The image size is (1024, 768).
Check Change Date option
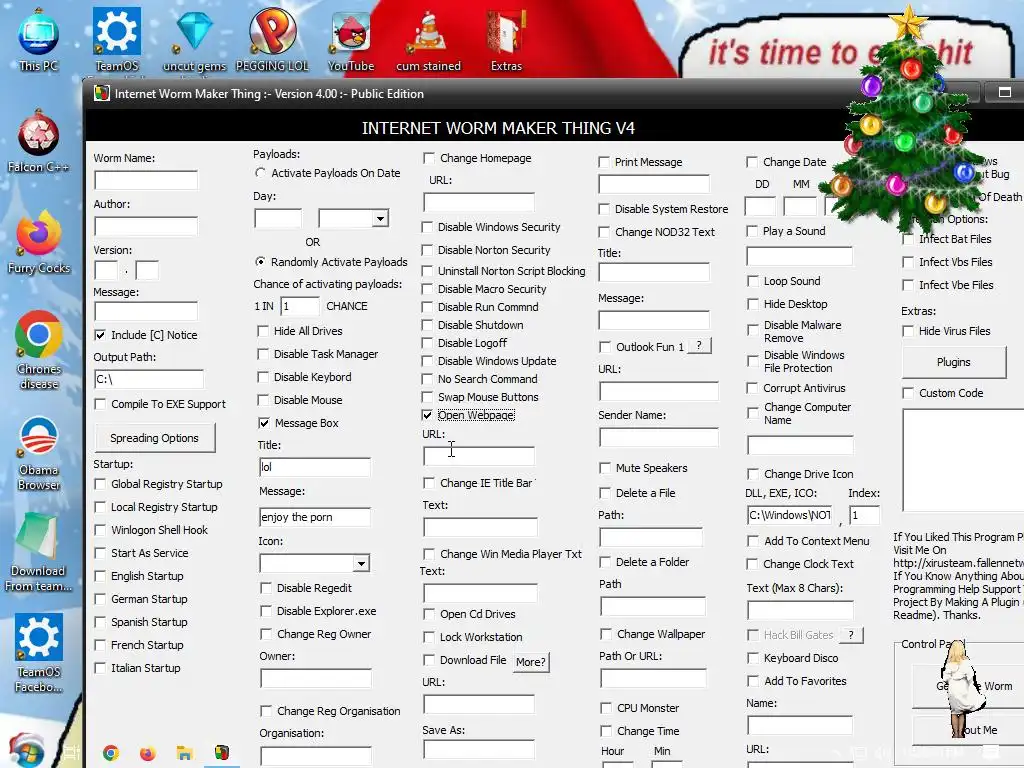[x=752, y=162]
